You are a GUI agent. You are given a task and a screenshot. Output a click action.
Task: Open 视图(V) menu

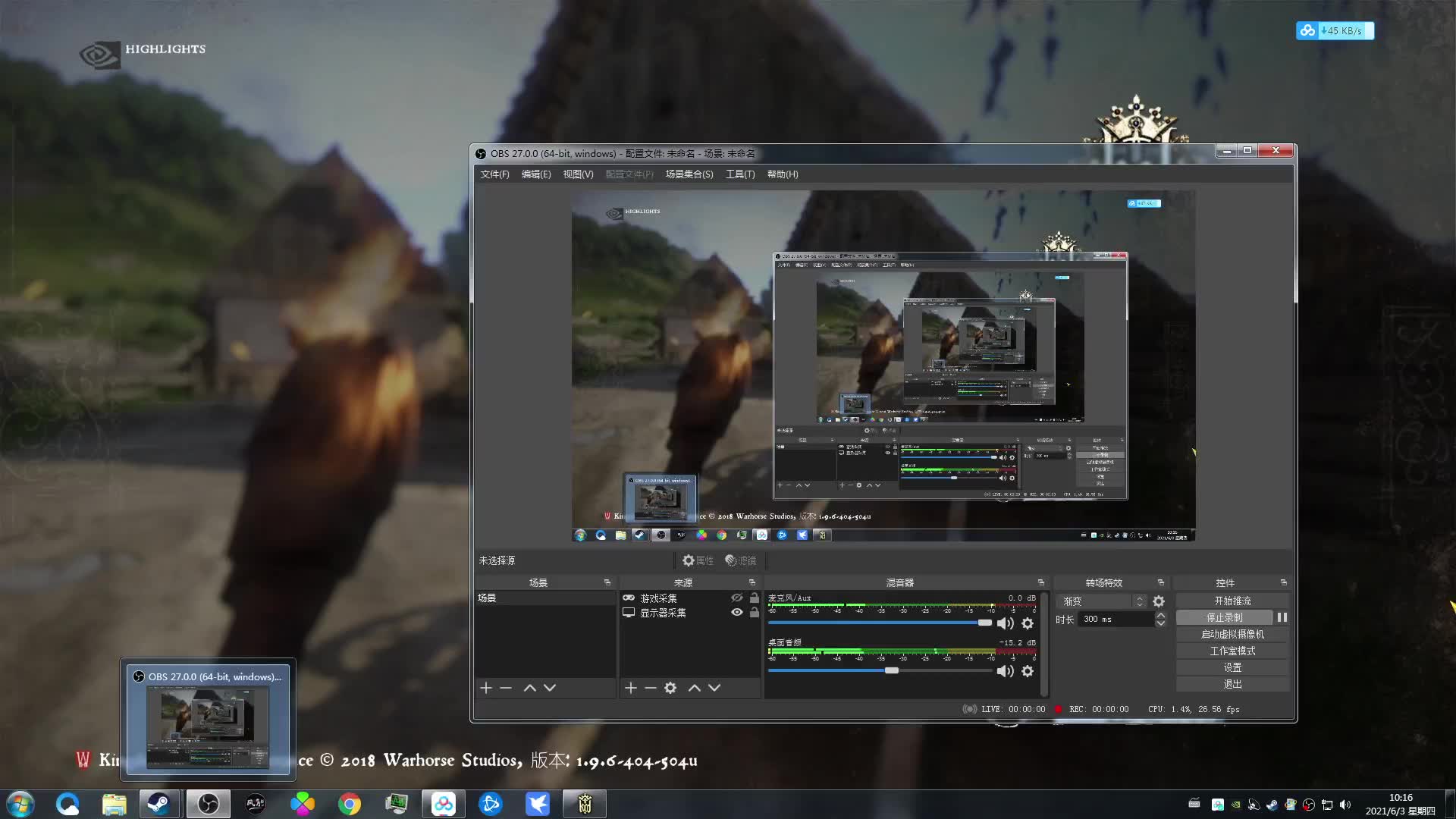[x=578, y=174]
